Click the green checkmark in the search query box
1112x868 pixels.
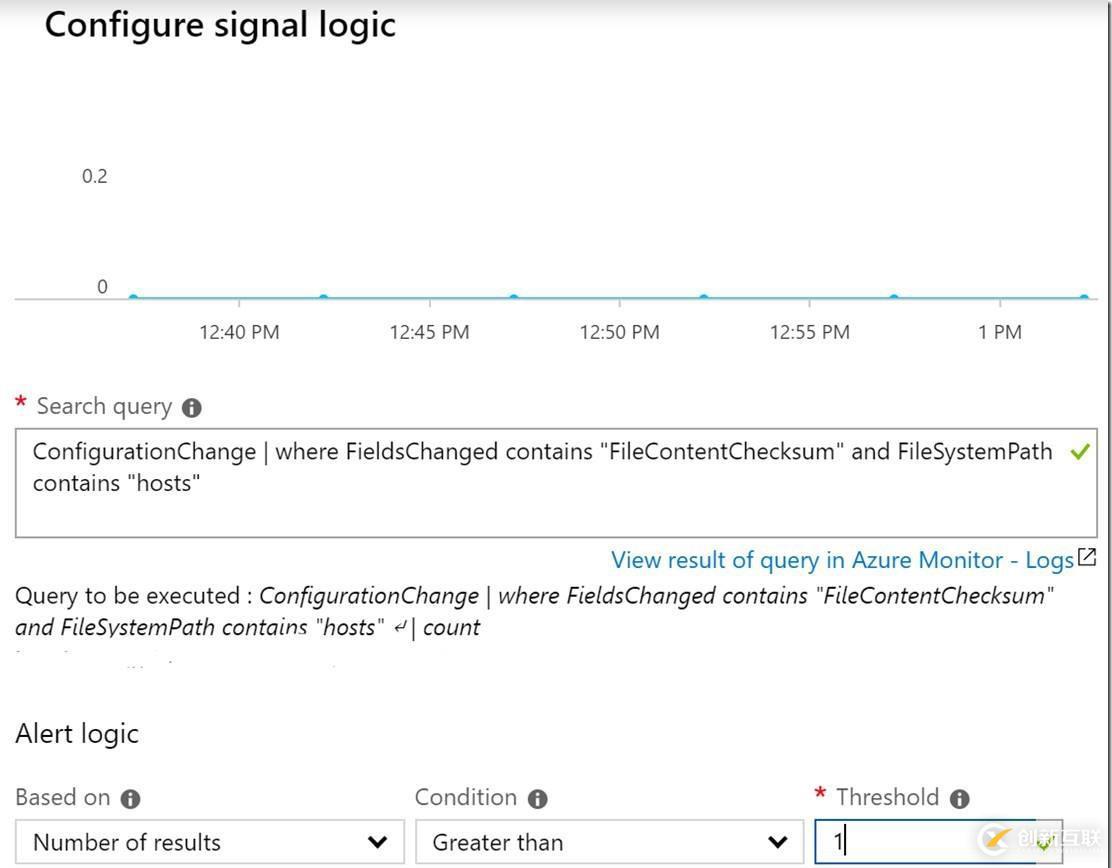tap(1079, 452)
